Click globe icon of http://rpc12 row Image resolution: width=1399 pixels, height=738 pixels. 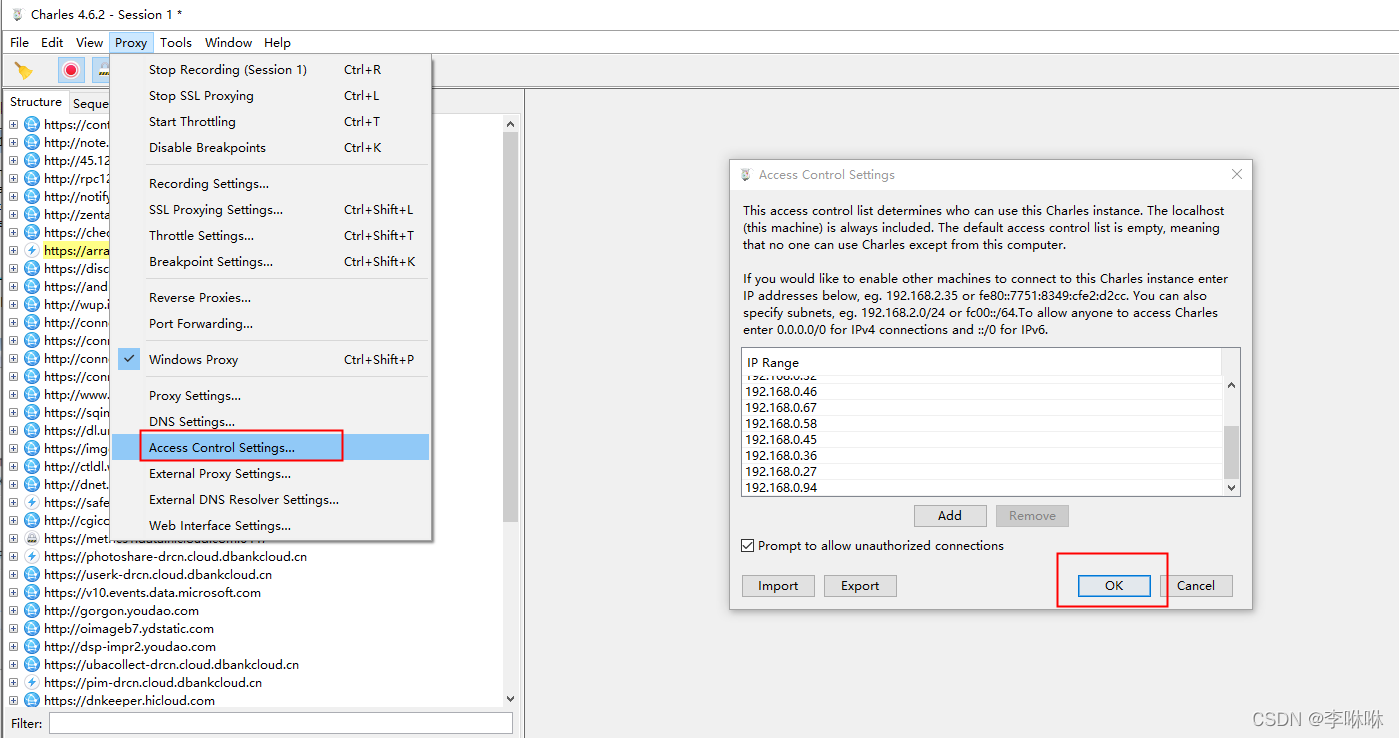[x=31, y=179]
